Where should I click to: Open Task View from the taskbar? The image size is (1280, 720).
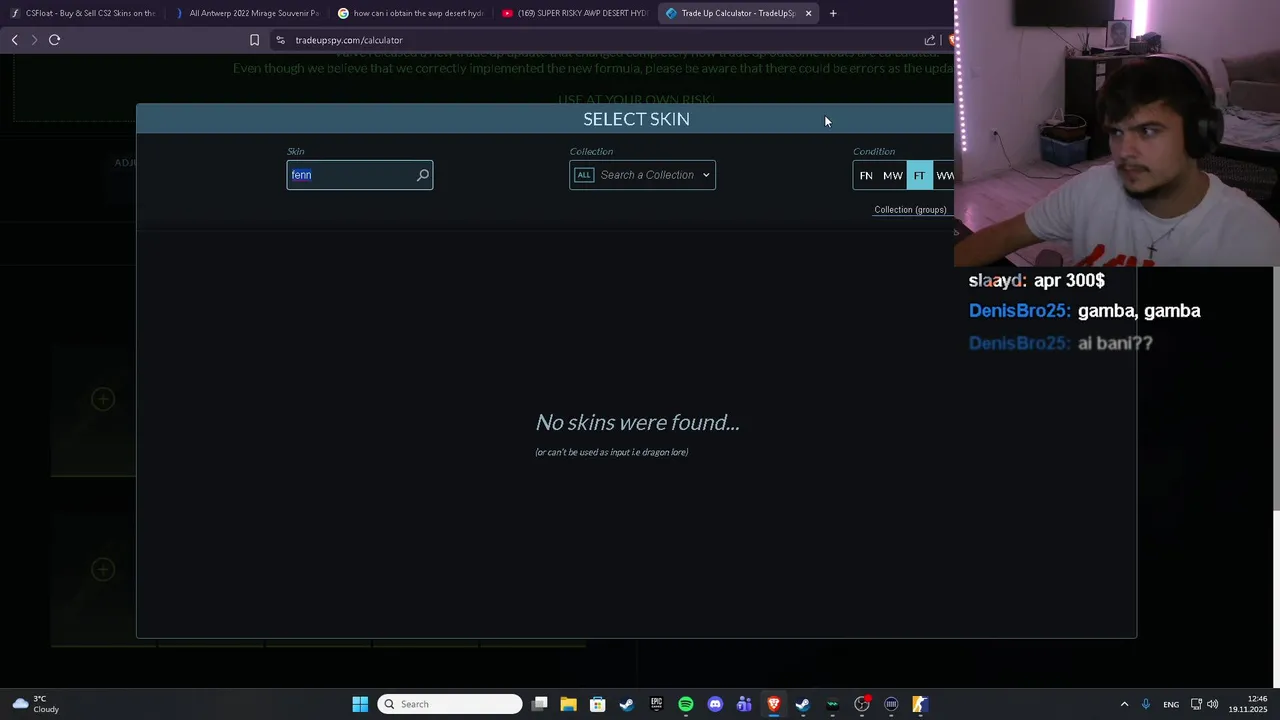pyautogui.click(x=539, y=704)
